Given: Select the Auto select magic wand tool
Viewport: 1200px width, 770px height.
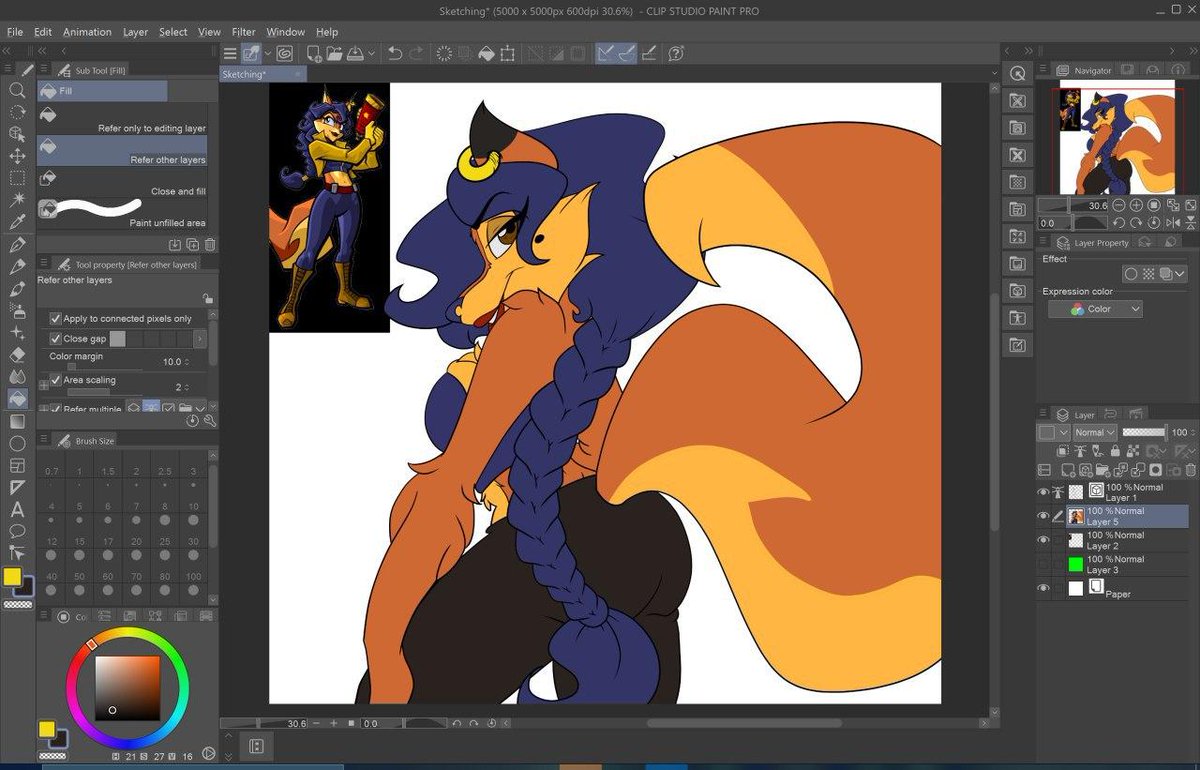Looking at the screenshot, I should (x=17, y=200).
